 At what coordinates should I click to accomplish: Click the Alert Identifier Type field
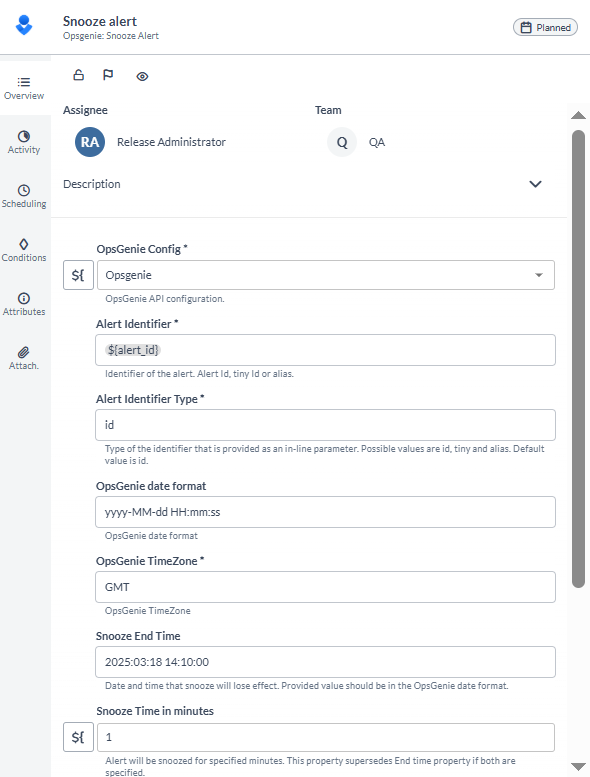click(x=325, y=425)
